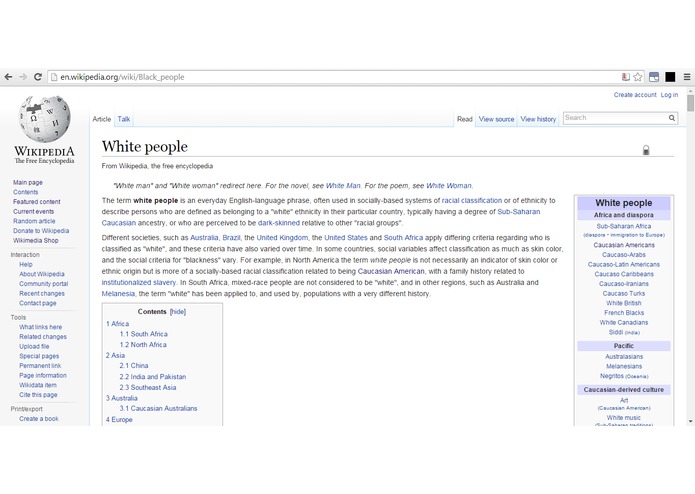The image size is (695, 494).
Task: Hide the Contents box via [hide]
Action: (x=178, y=312)
